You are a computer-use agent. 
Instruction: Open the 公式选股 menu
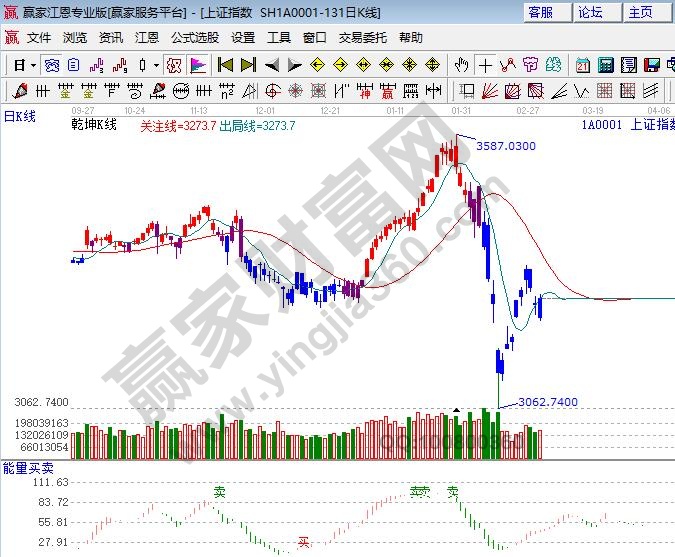(x=195, y=38)
